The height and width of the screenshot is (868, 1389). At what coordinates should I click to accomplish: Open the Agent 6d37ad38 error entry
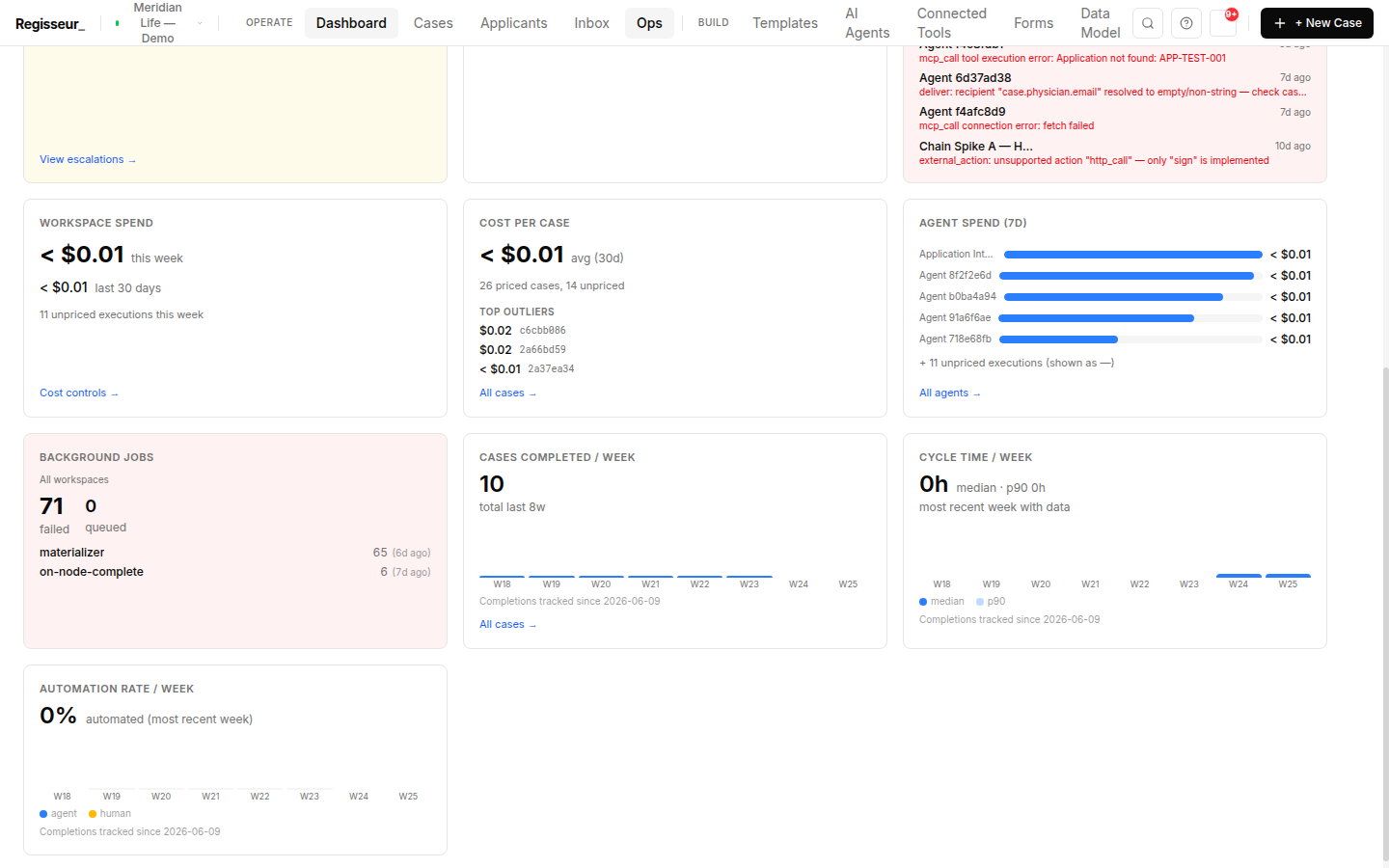pyautogui.click(x=1114, y=85)
